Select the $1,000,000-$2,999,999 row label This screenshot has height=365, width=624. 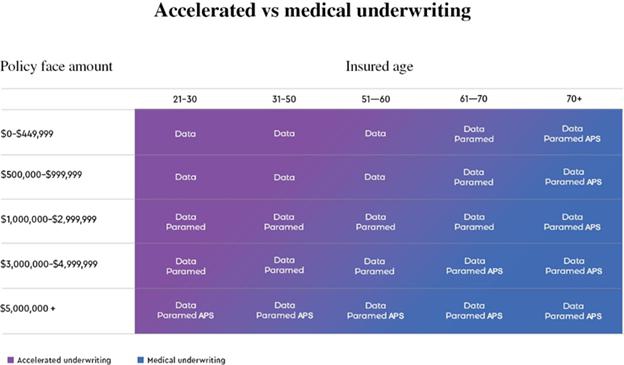point(49,219)
